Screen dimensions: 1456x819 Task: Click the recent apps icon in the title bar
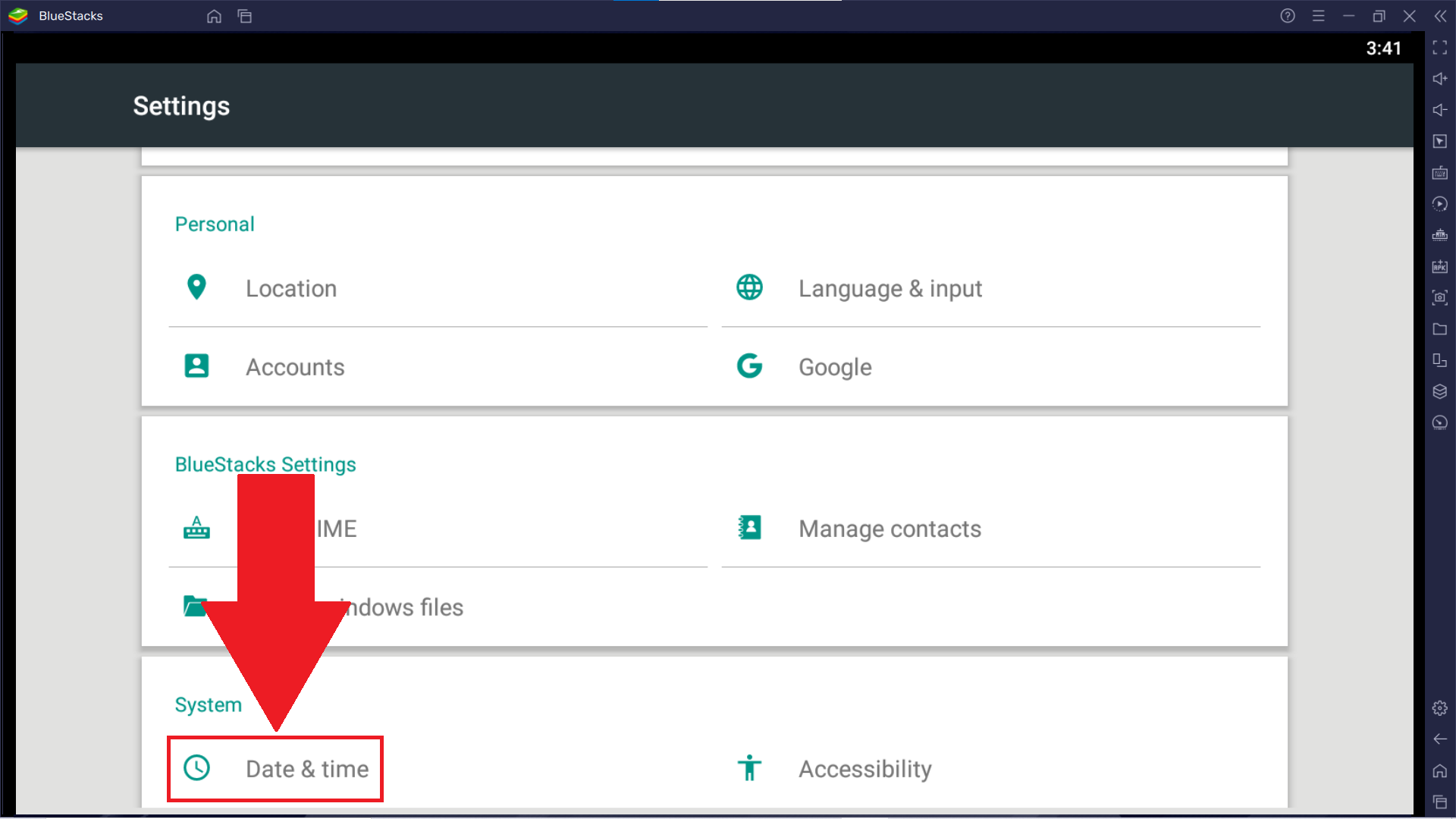click(245, 16)
